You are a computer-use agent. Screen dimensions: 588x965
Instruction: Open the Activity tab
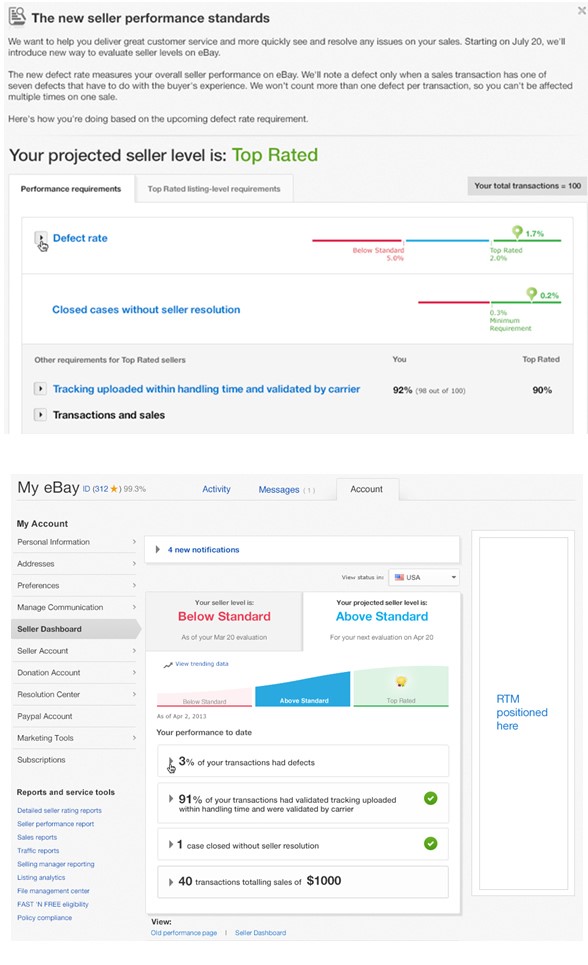click(x=216, y=489)
